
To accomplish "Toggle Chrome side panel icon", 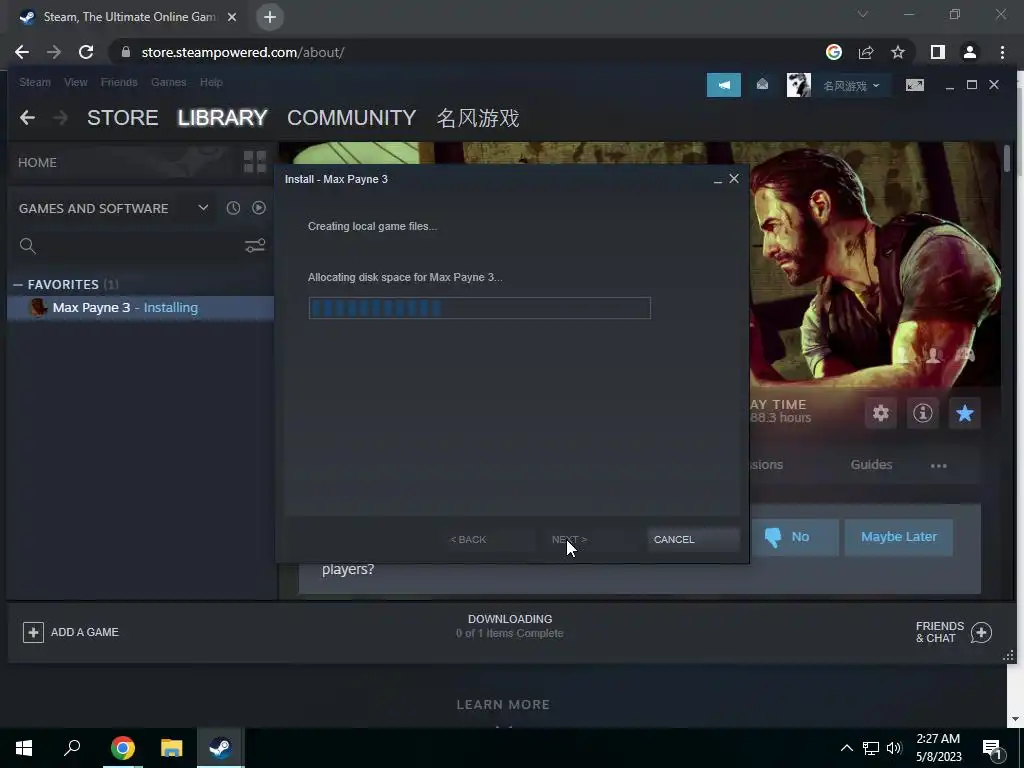I will [937, 52].
